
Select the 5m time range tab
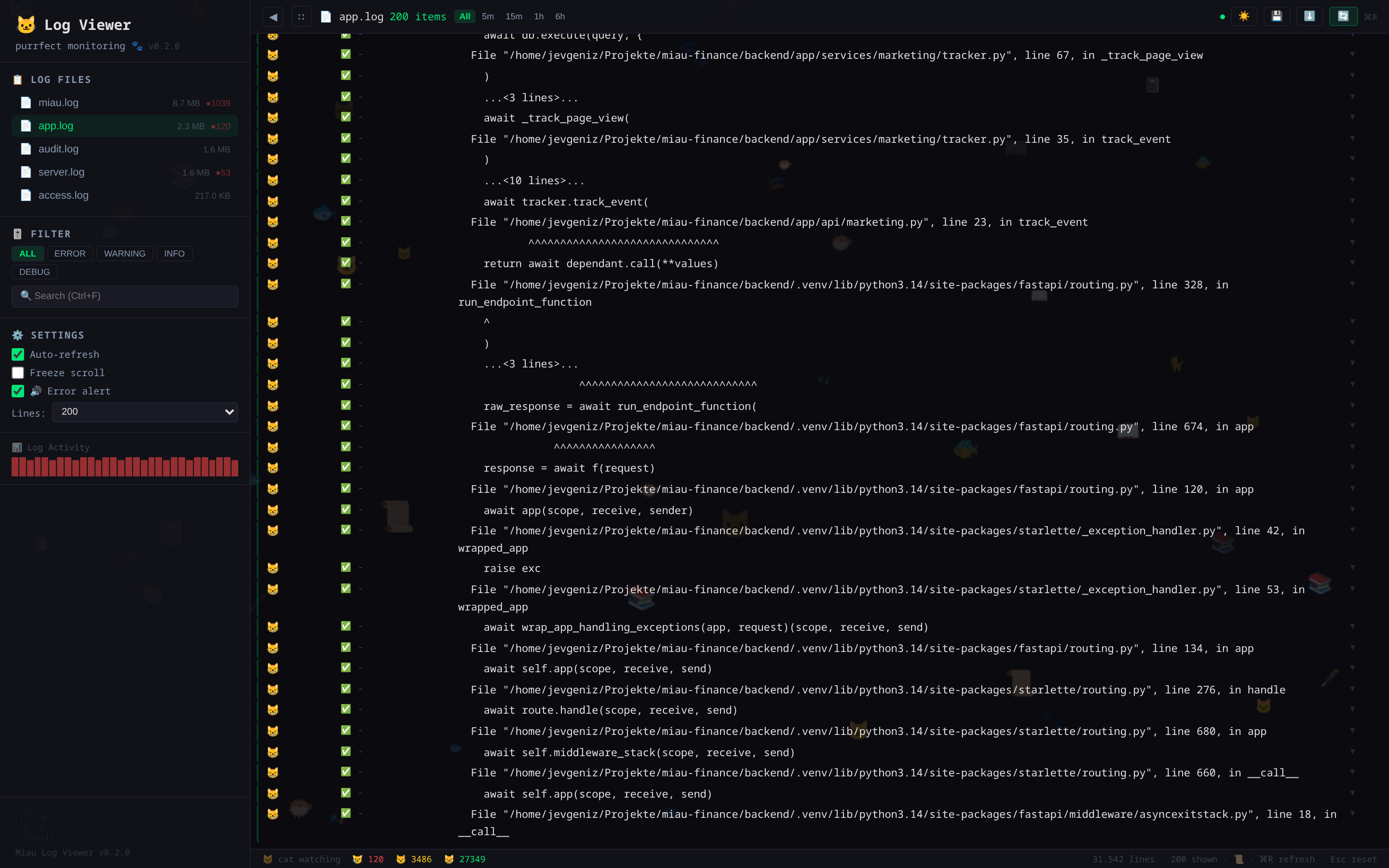[488, 17]
